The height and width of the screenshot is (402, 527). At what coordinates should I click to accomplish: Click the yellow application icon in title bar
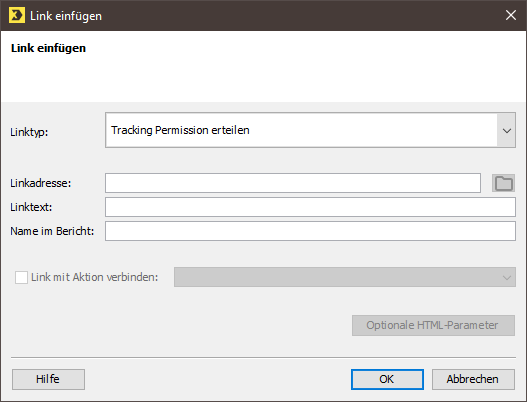[17, 15]
